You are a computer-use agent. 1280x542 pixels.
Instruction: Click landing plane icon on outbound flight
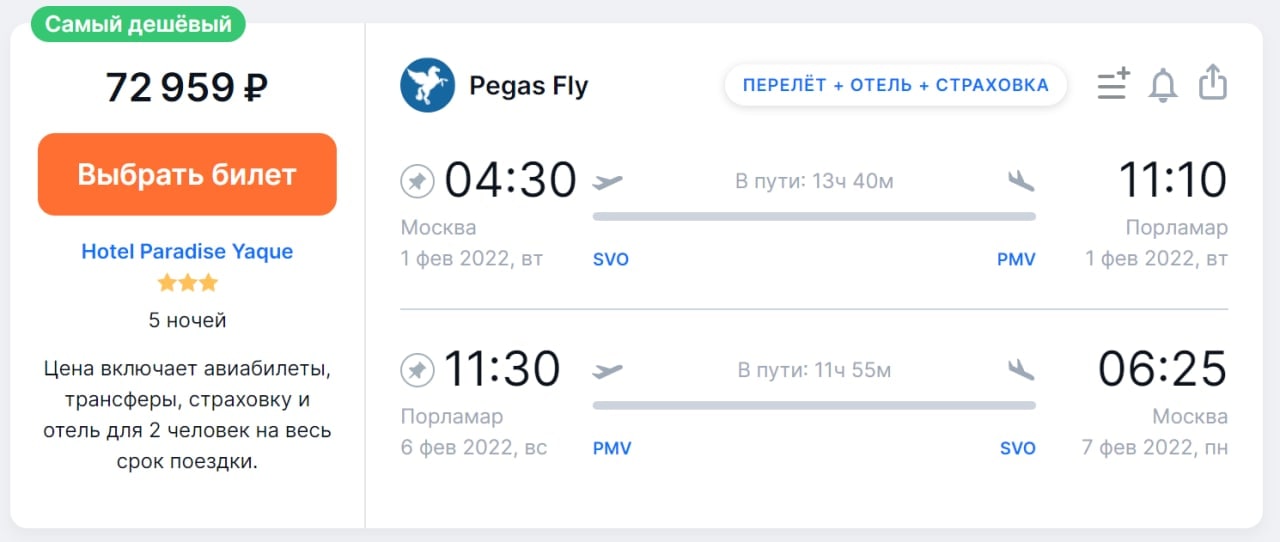pos(1021,181)
